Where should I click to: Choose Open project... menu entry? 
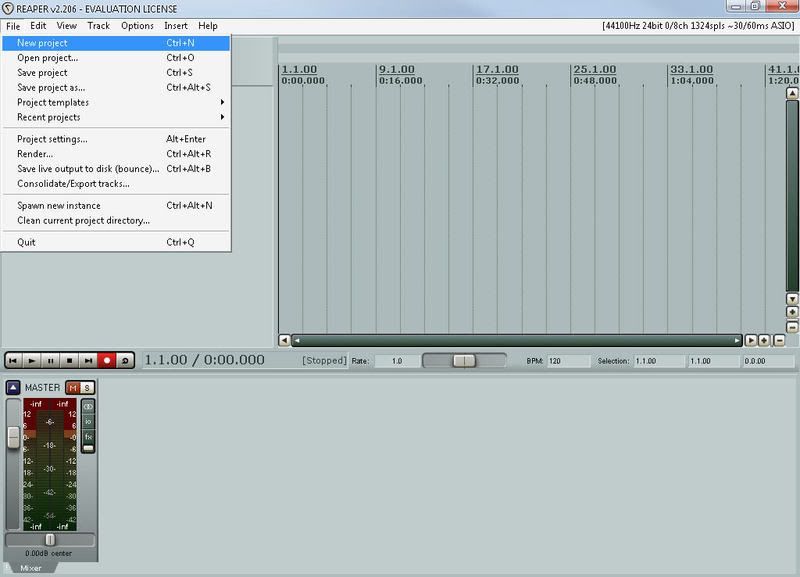point(116,58)
